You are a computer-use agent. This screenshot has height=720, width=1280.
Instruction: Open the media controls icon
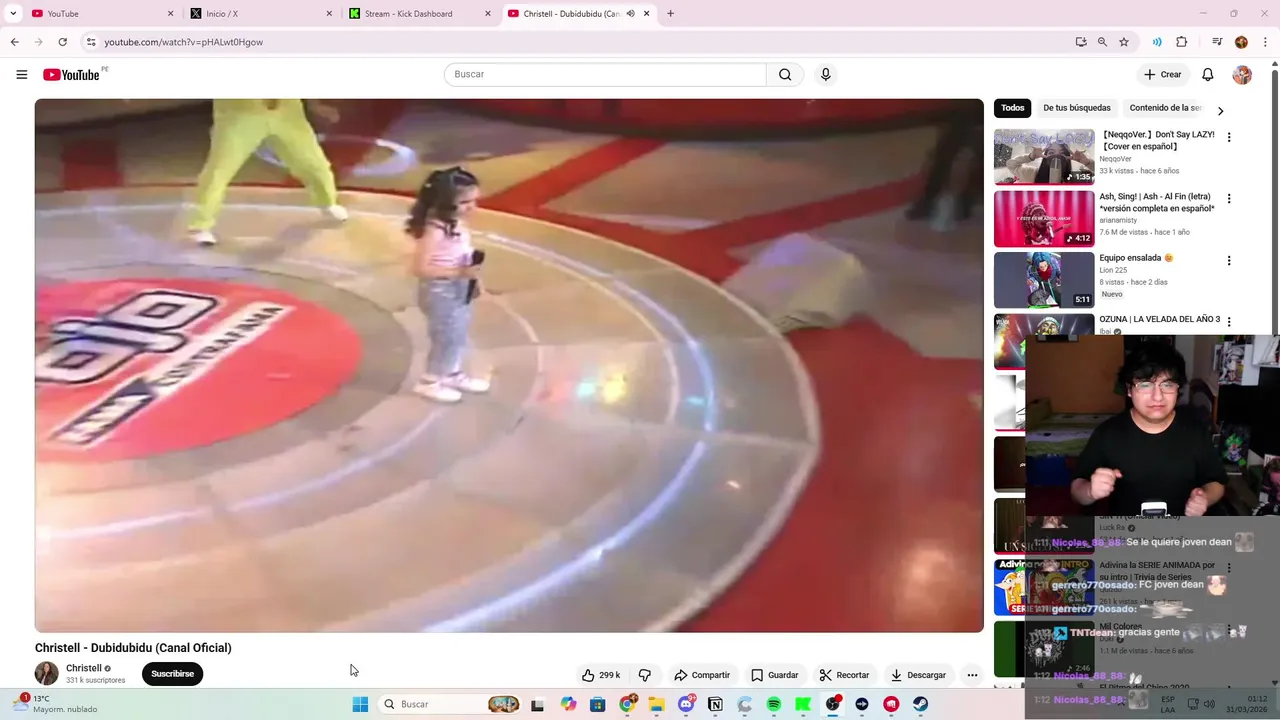tap(1217, 42)
